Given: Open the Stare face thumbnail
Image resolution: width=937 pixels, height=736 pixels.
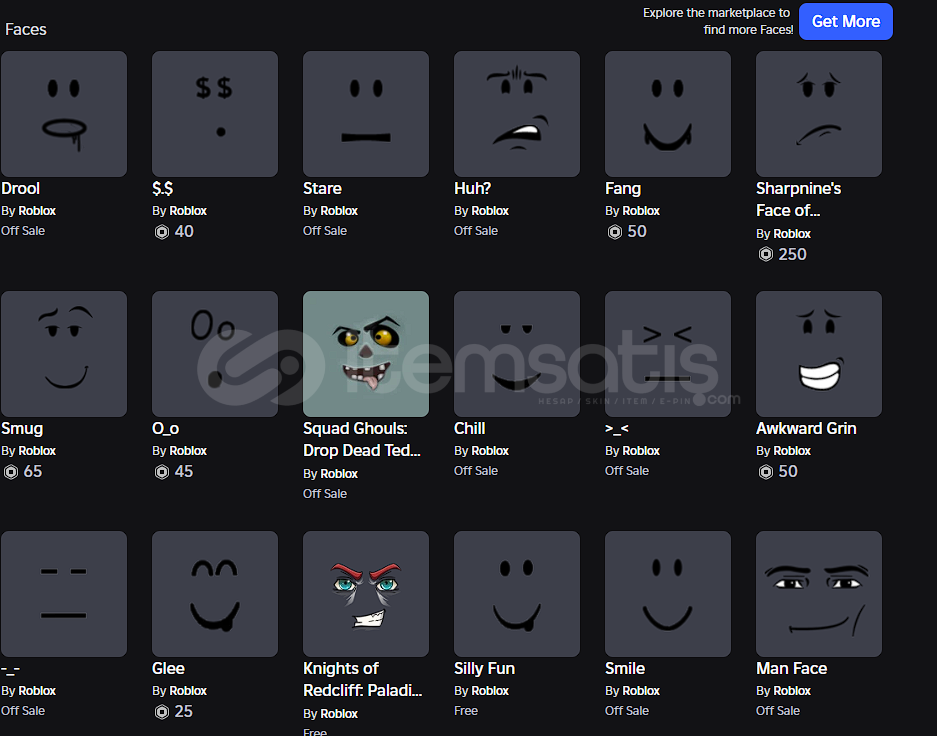Looking at the screenshot, I should click(366, 114).
